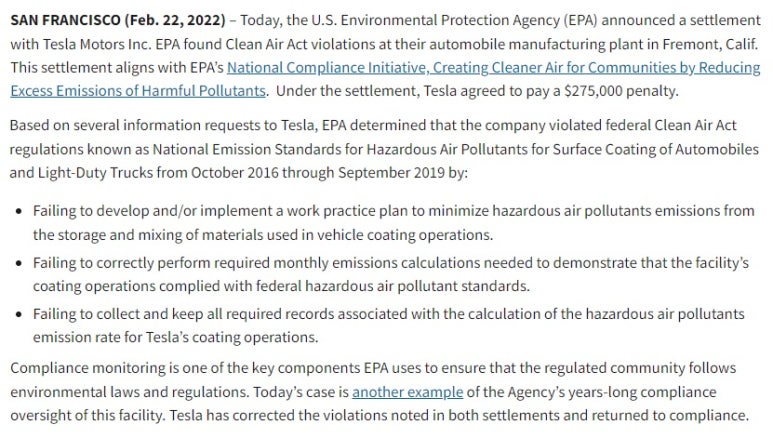Click the first bullet point marker
Screen dimensions: 773x438
tap(19, 211)
